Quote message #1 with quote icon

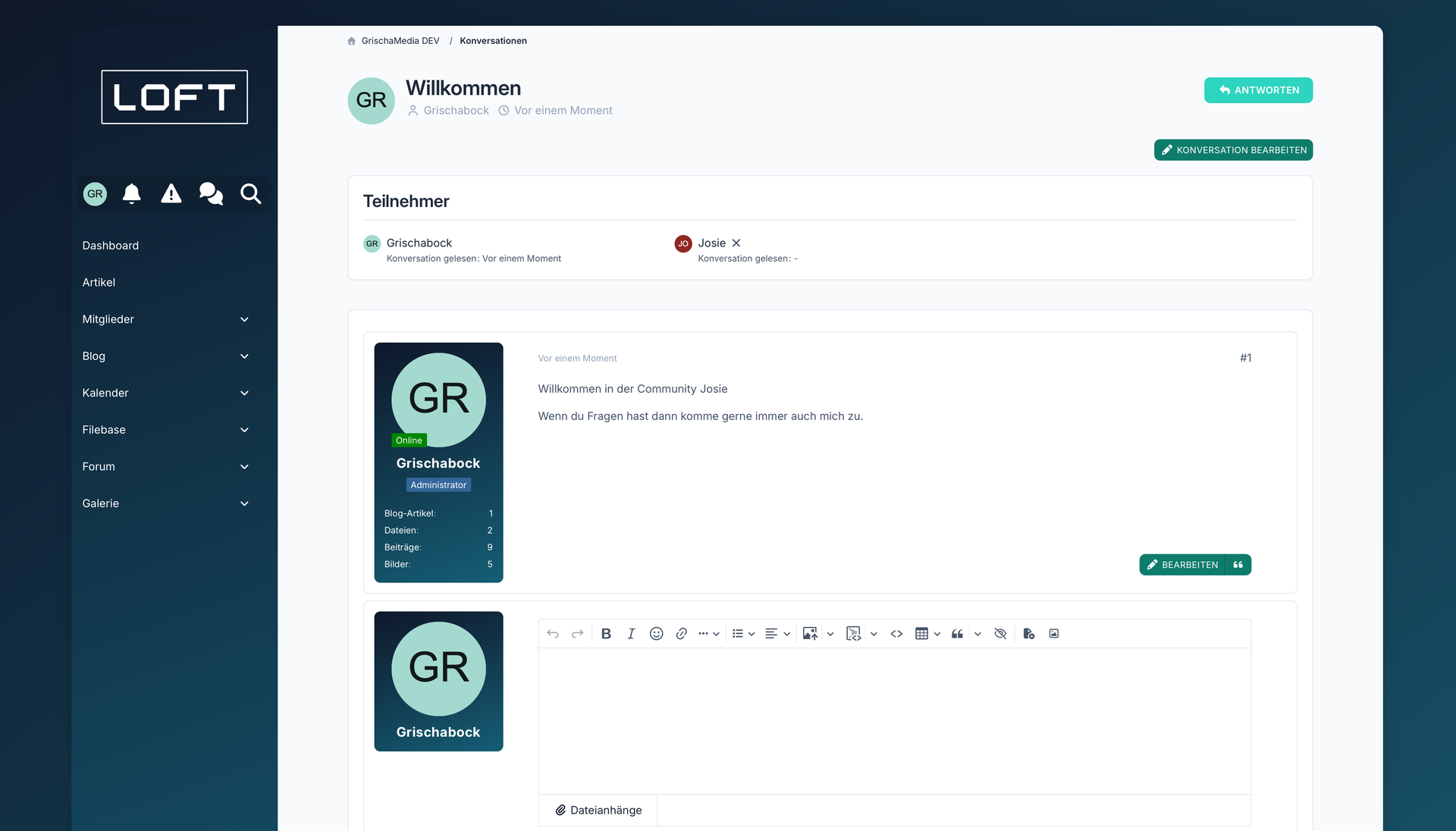(x=1238, y=565)
